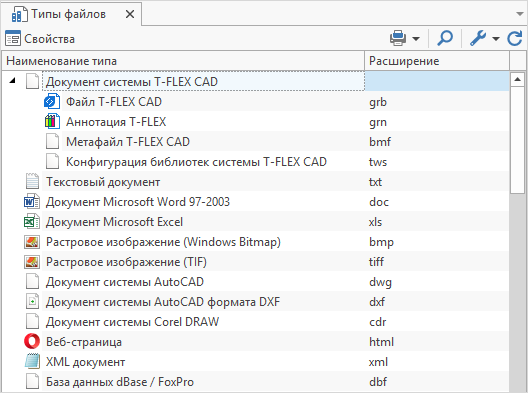The height and width of the screenshot is (393, 528).
Task: Click the wrench settings icon
Action: [x=478, y=38]
